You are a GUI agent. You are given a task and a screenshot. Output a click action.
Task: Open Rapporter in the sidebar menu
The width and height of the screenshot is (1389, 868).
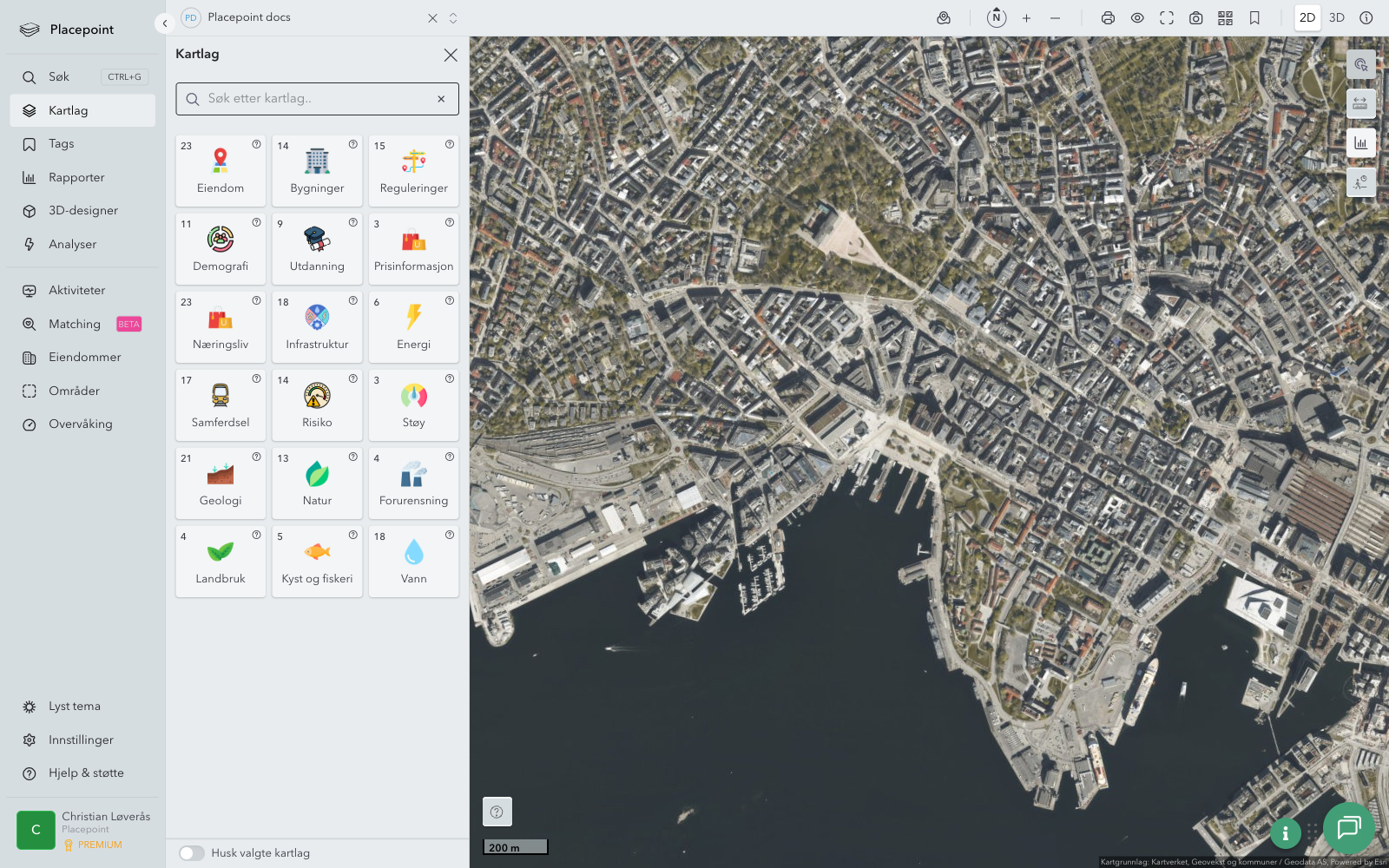coord(76,178)
